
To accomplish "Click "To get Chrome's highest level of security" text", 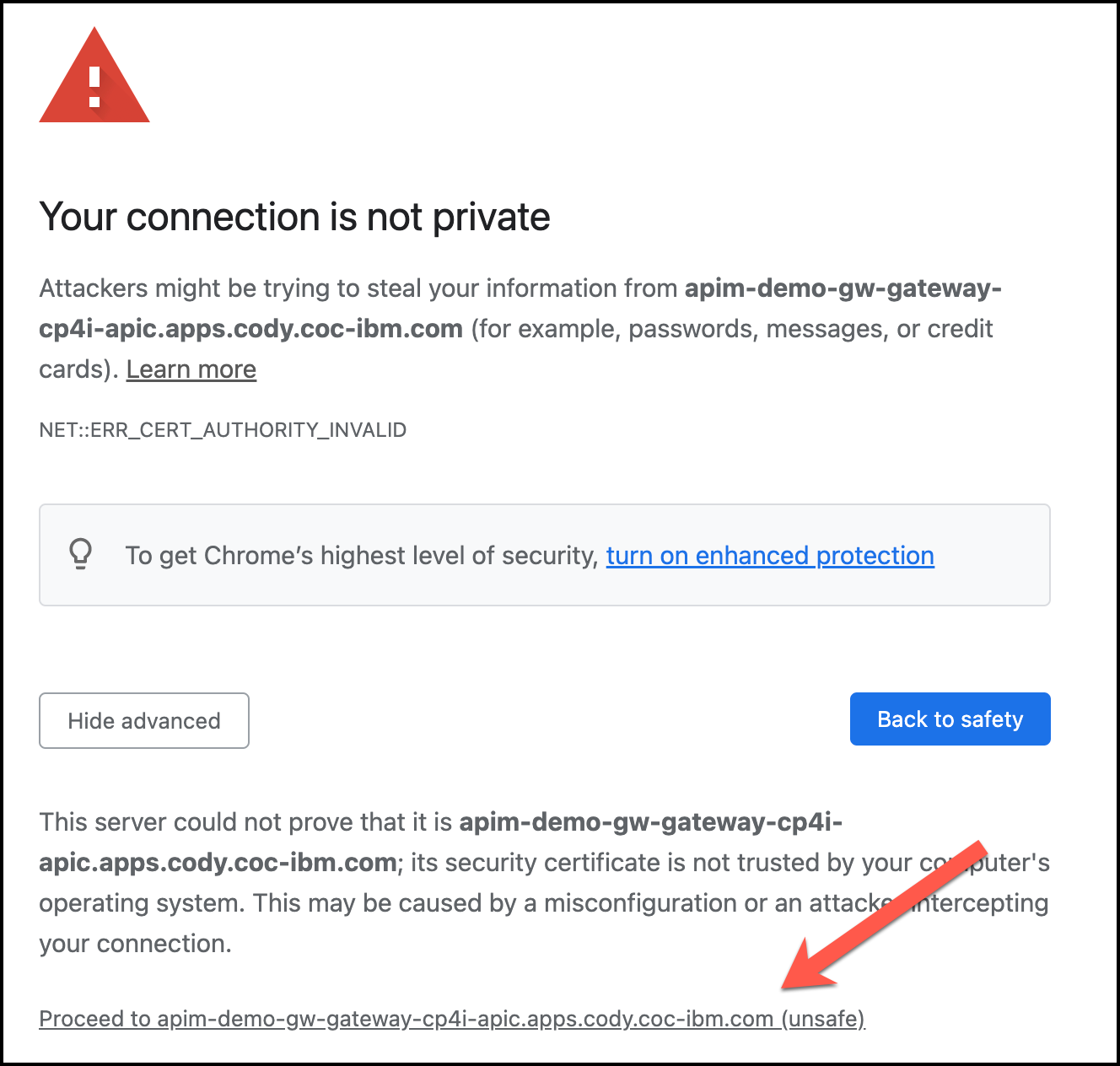I will point(361,556).
